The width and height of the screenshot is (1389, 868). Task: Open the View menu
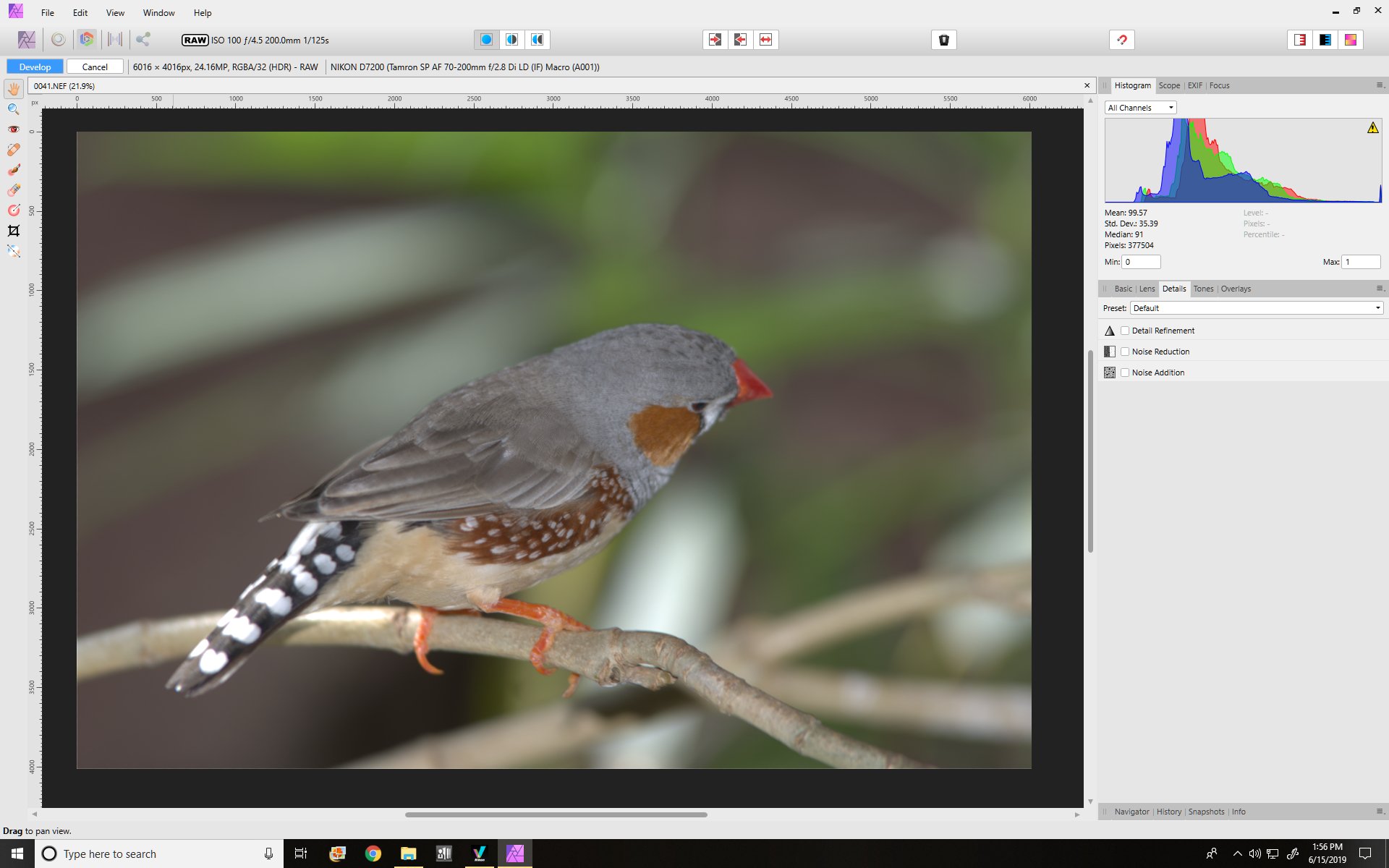(x=115, y=13)
